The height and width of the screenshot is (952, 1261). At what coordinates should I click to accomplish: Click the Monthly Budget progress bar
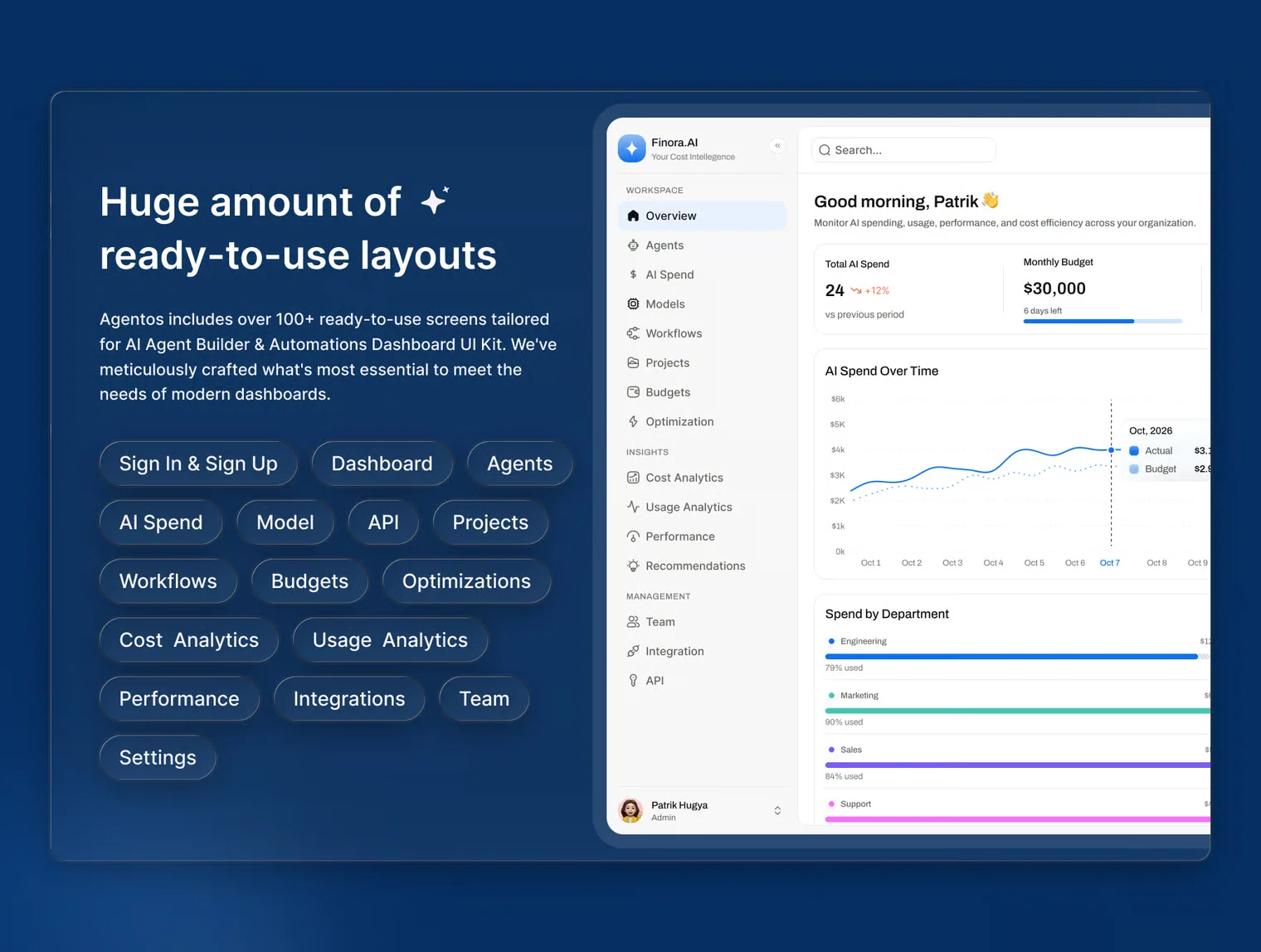[x=1103, y=321]
